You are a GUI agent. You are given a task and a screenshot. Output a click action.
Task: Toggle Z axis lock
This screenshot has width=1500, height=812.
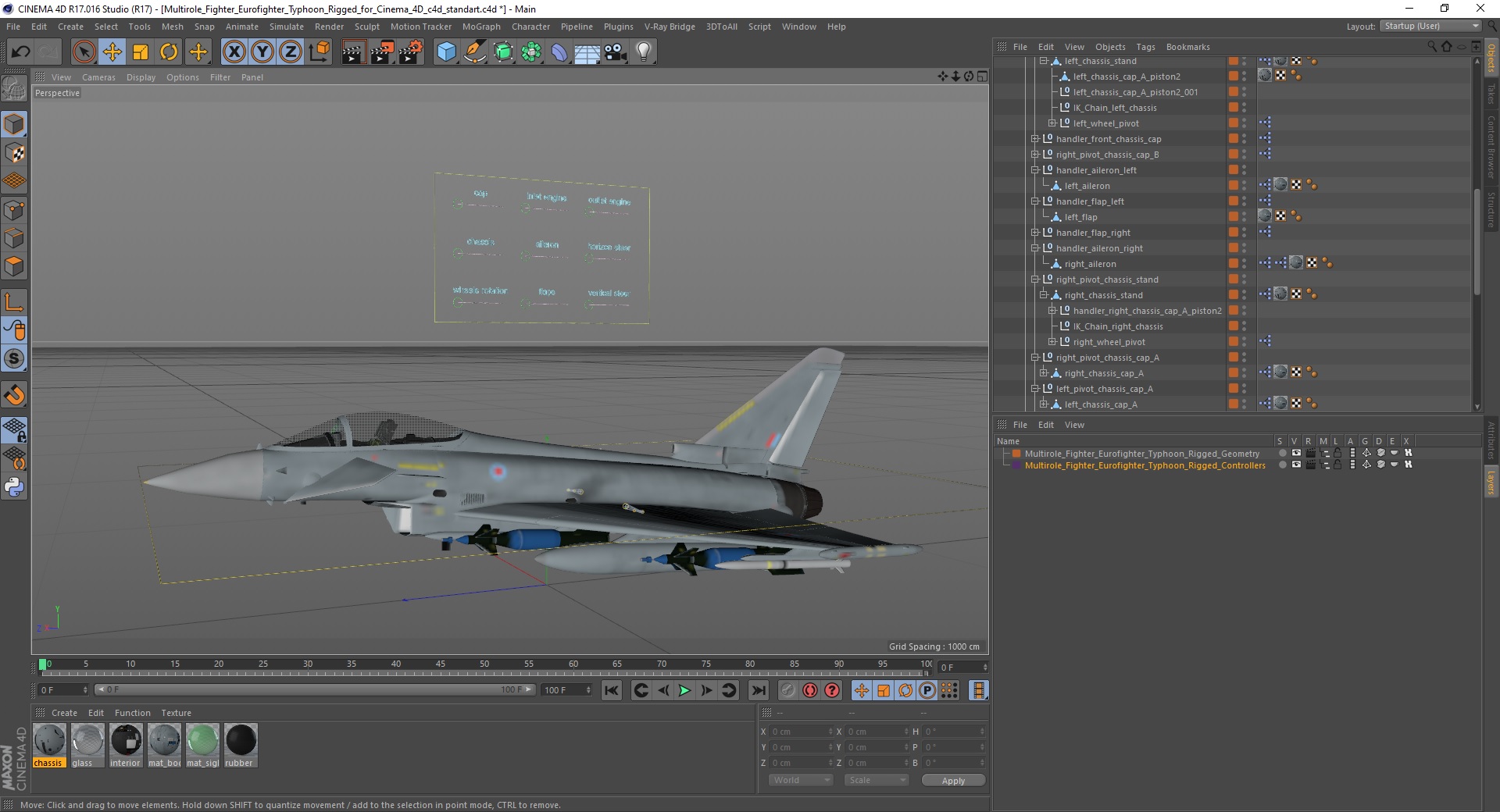pos(291,52)
